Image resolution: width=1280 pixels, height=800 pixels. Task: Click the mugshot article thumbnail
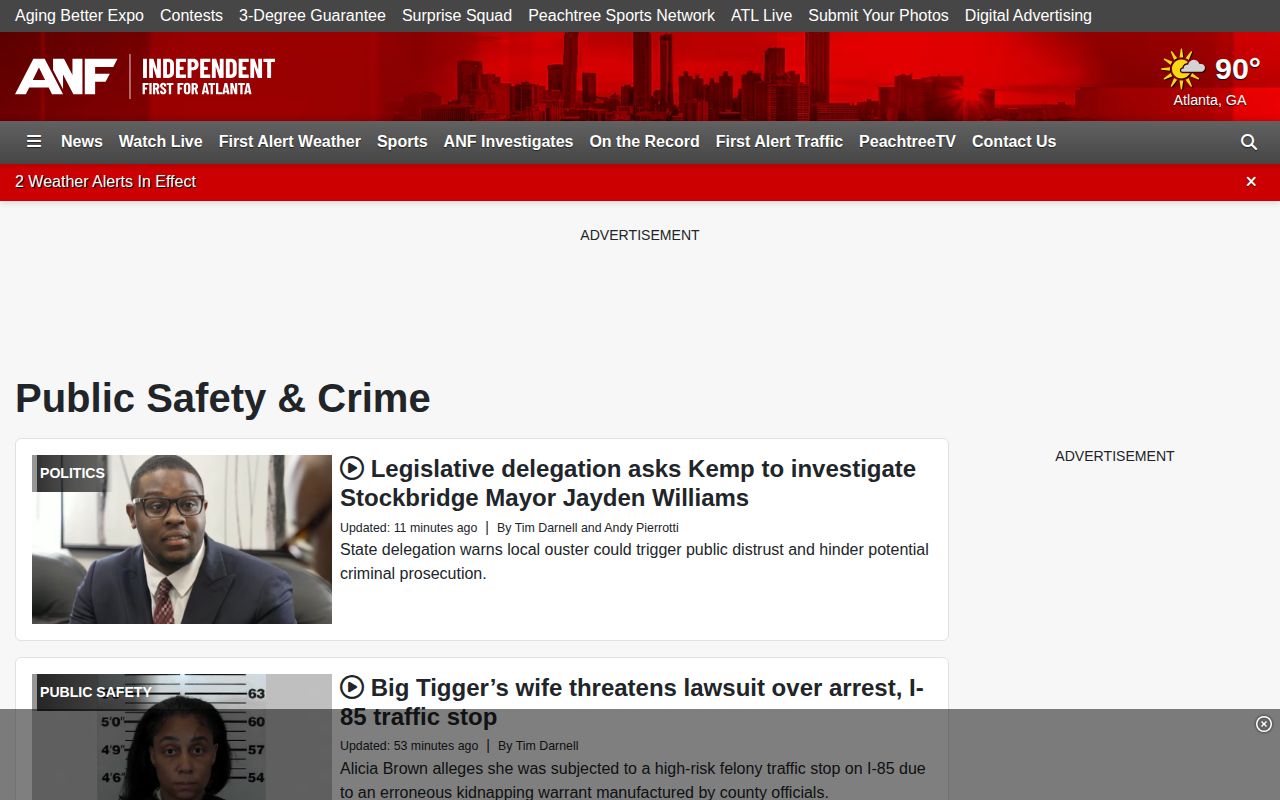[x=182, y=737]
